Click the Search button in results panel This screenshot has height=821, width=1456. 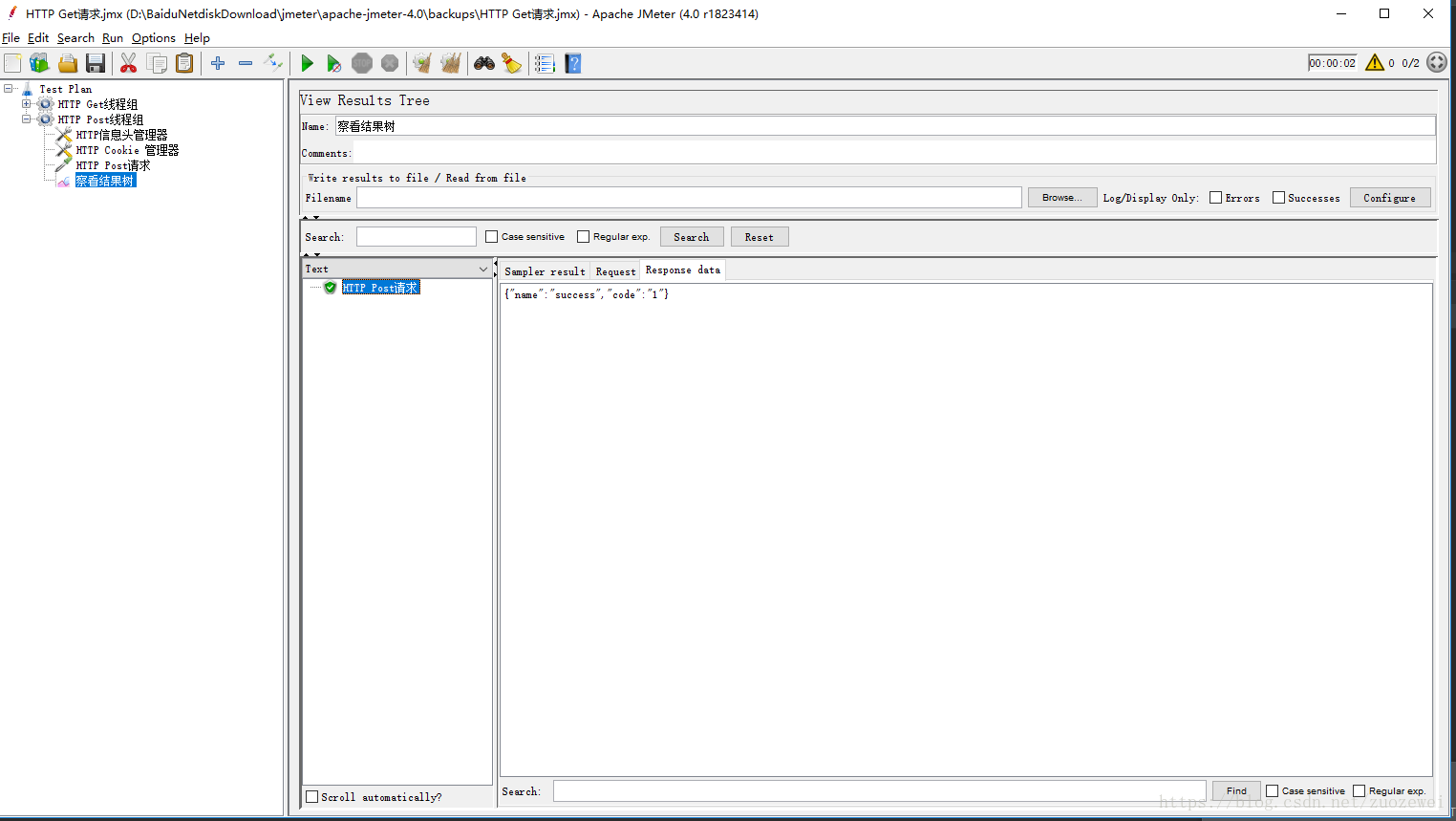click(692, 237)
